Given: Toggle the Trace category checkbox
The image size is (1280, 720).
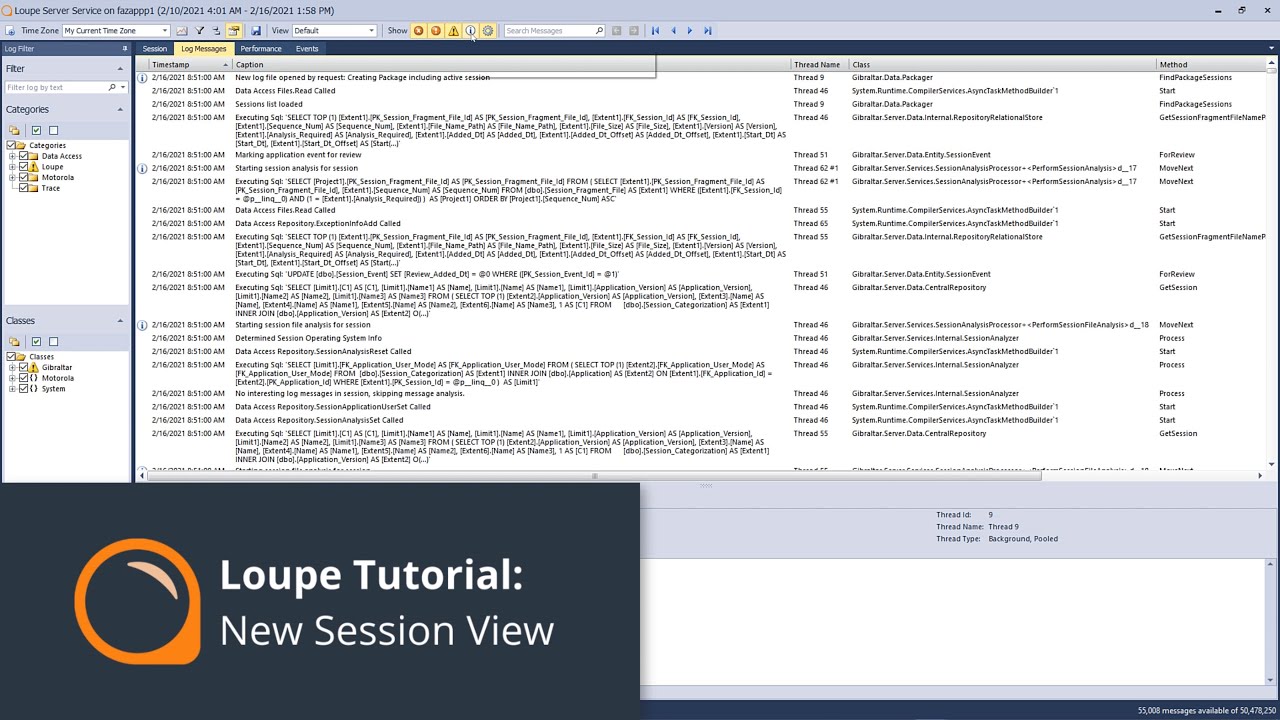Looking at the screenshot, I should [x=24, y=188].
